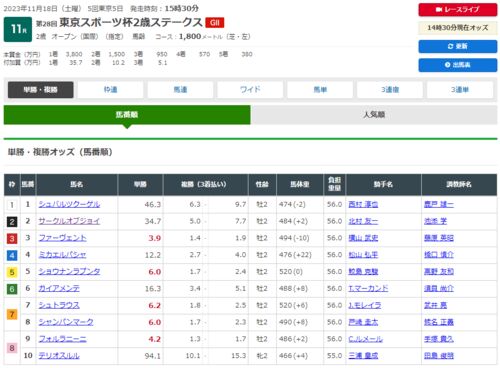Image resolution: width=500 pixels, height=368 pixels.
Task: Open horse link デリオスルル
Action: [x=59, y=356]
